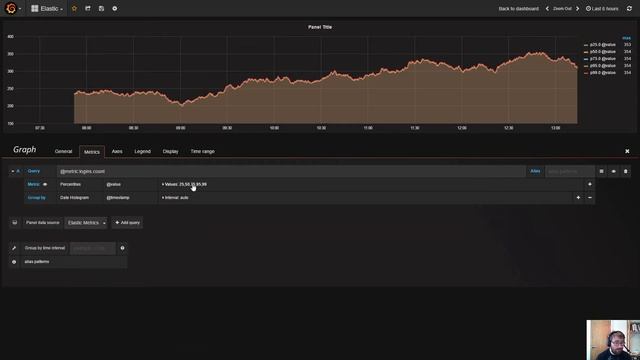Close the graph editor panel

point(627,151)
